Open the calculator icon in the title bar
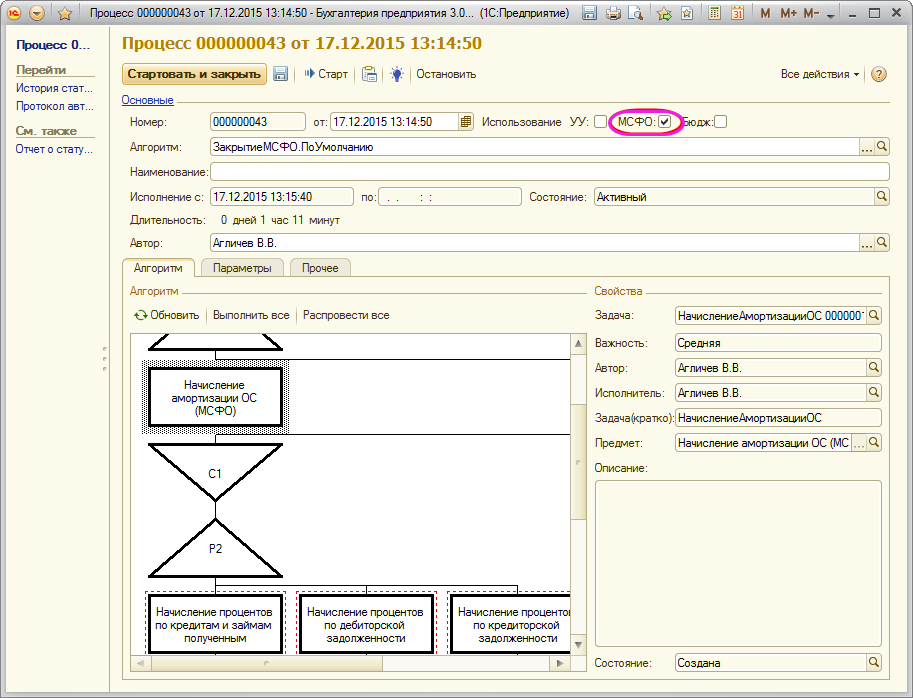The height and width of the screenshot is (698, 913). tap(714, 14)
